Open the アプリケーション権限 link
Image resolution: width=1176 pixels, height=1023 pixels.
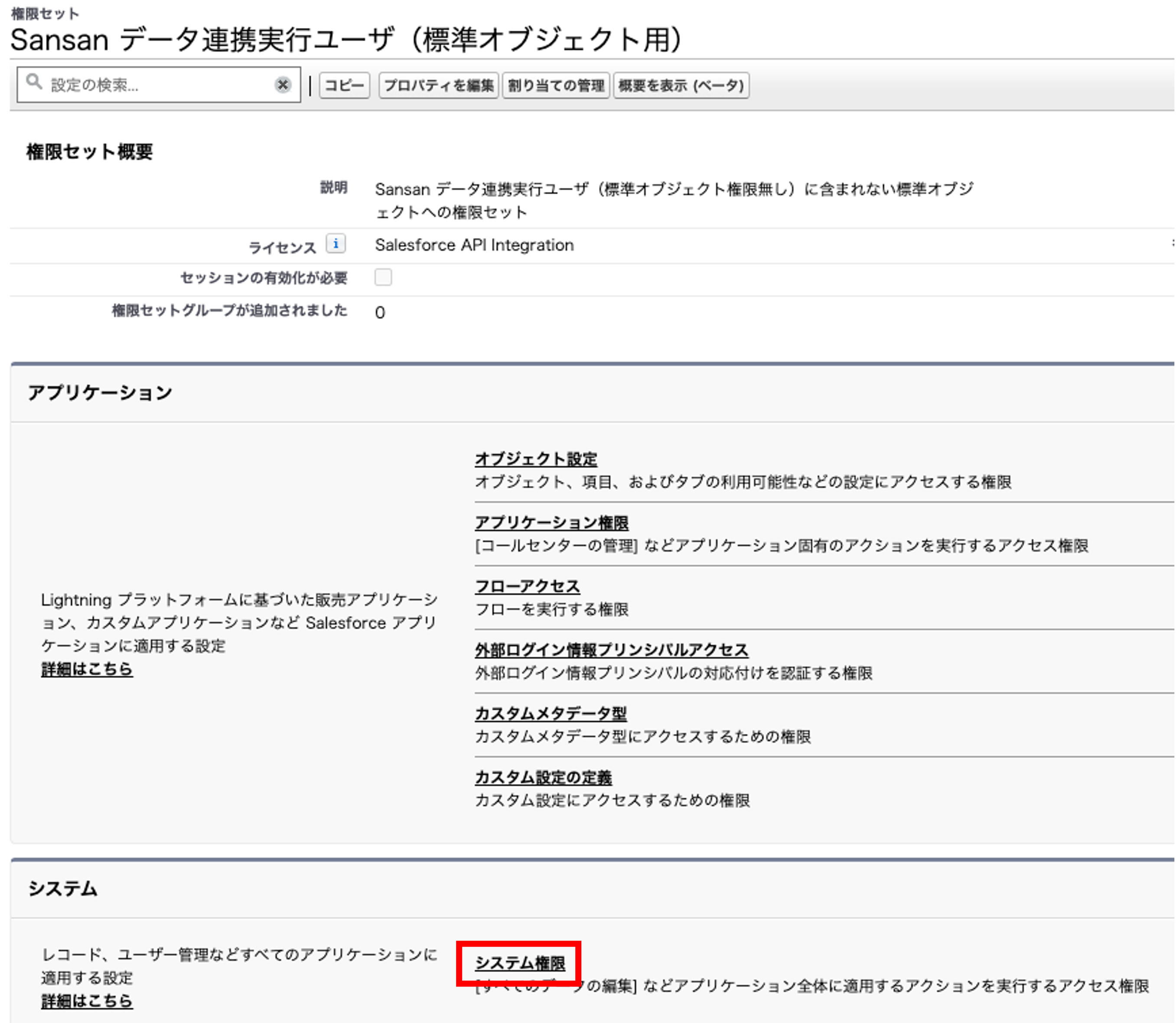pos(551,522)
